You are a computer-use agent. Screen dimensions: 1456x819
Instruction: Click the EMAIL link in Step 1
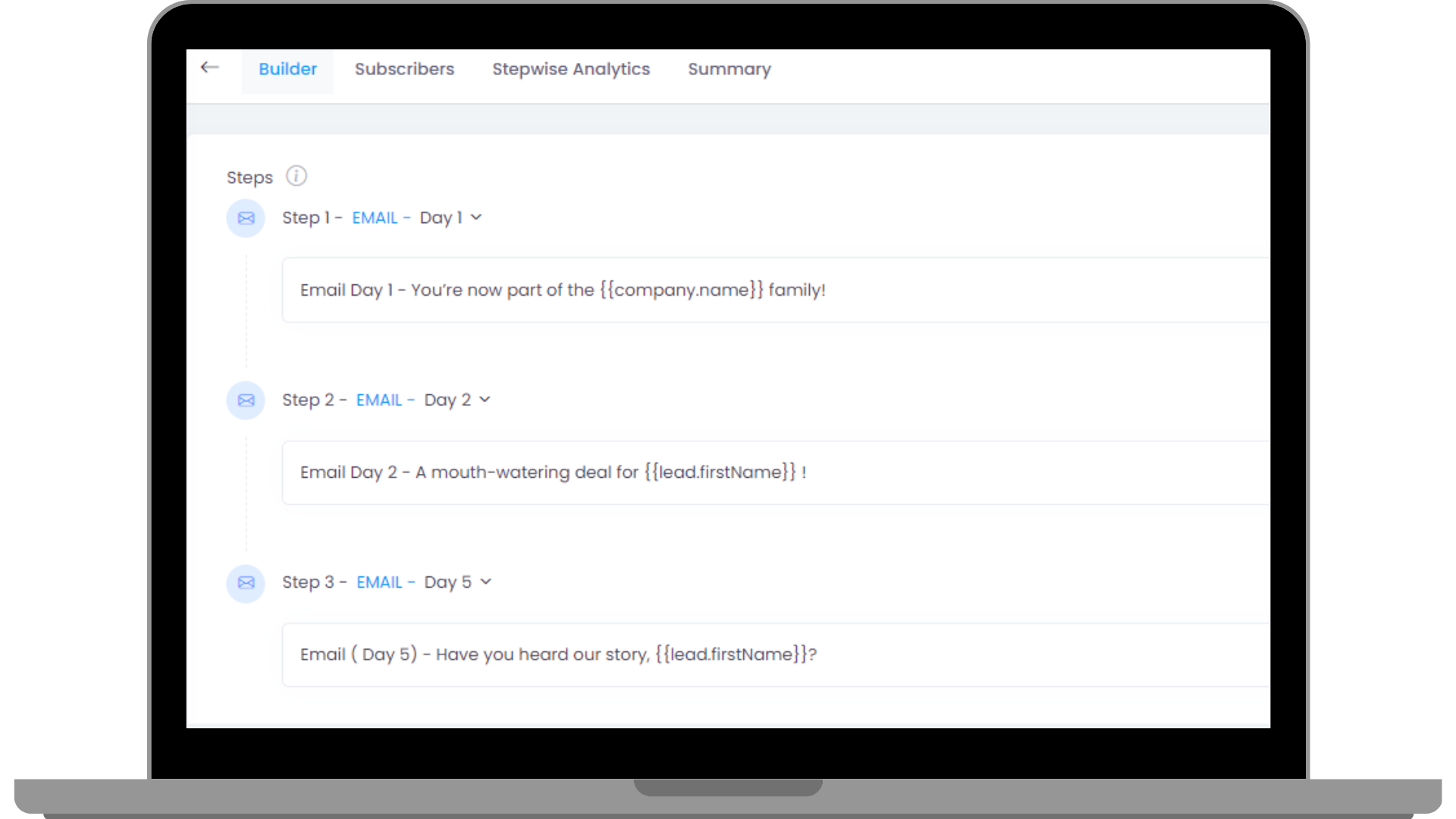(375, 218)
